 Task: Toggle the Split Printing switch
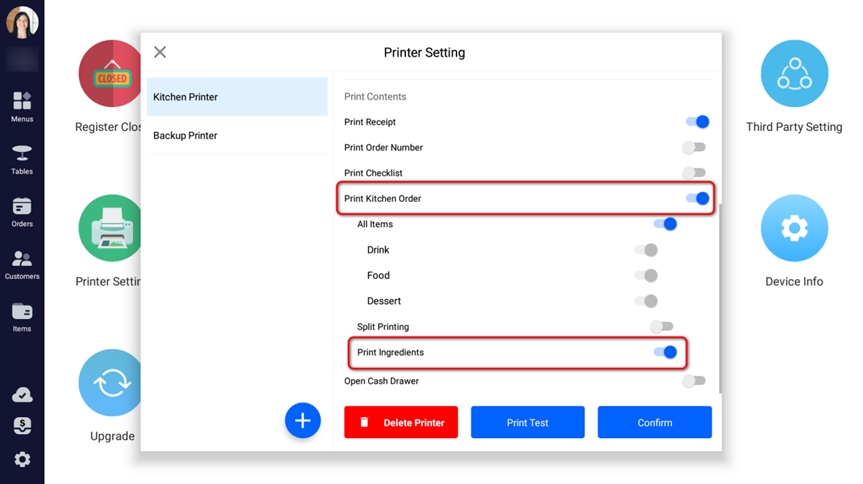click(661, 327)
